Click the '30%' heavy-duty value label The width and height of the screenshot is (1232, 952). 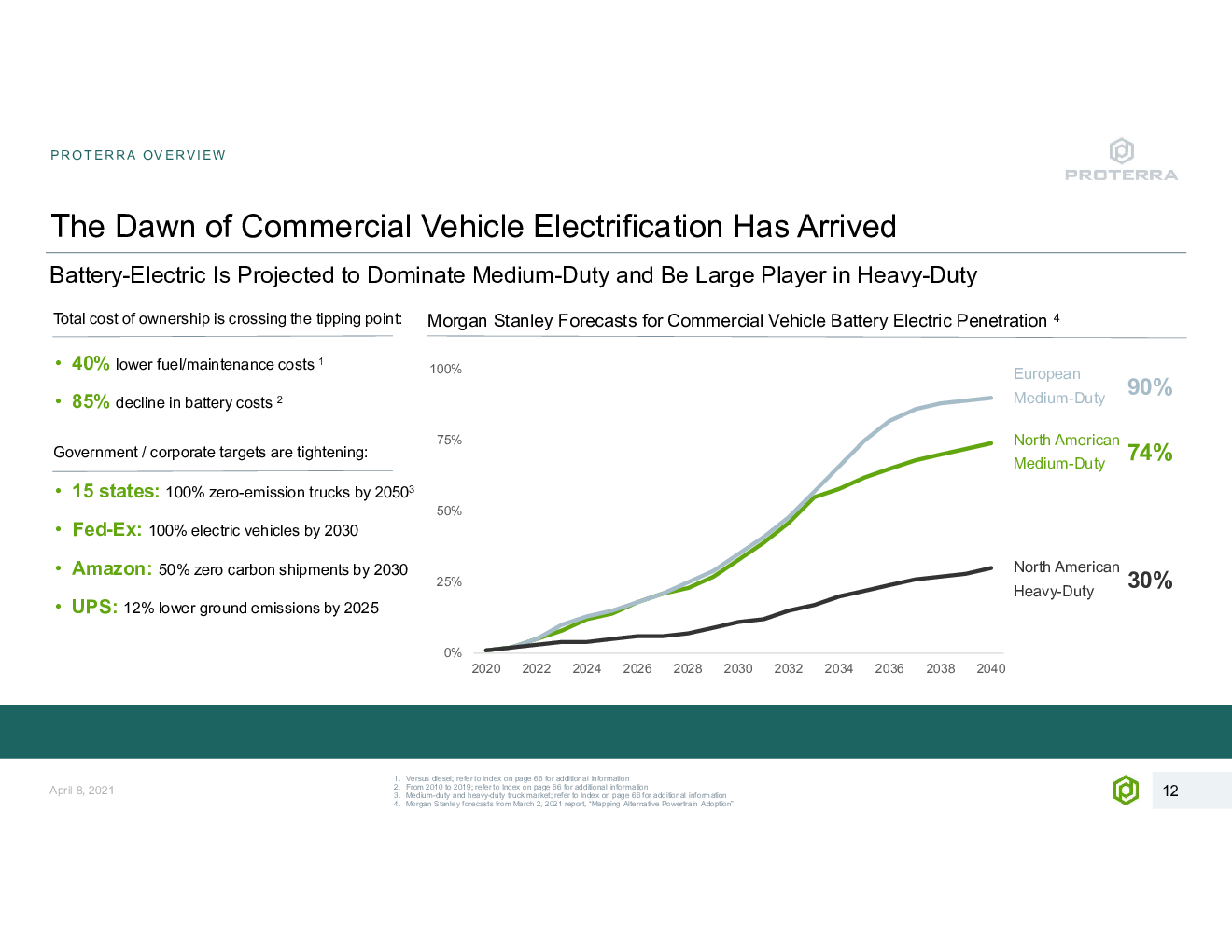[x=1150, y=581]
